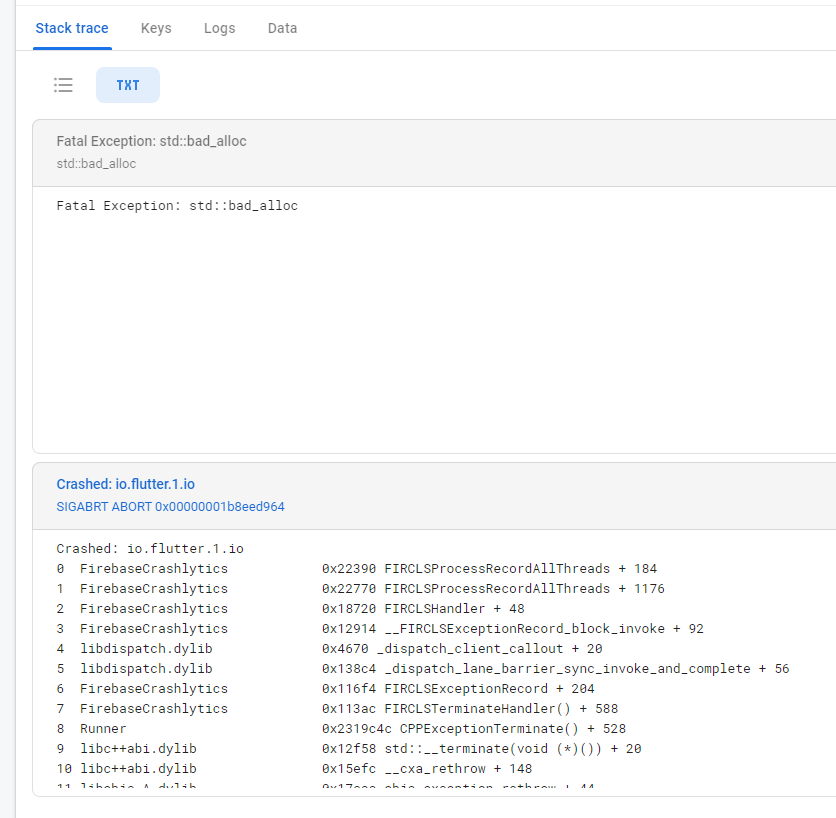Click libdispatch.dylib in frame 4
Viewport: 836px width, 818px height.
pos(146,649)
